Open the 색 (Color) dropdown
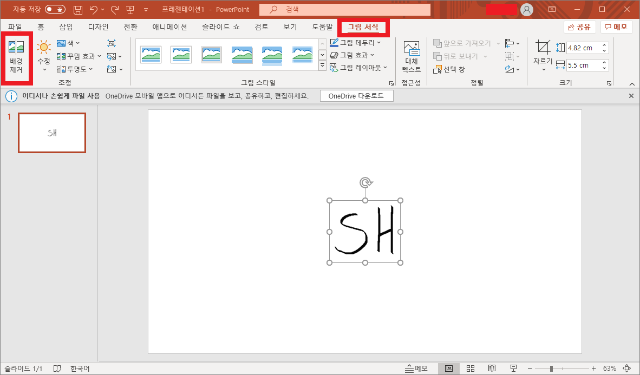The width and height of the screenshot is (640, 375). 69,43
